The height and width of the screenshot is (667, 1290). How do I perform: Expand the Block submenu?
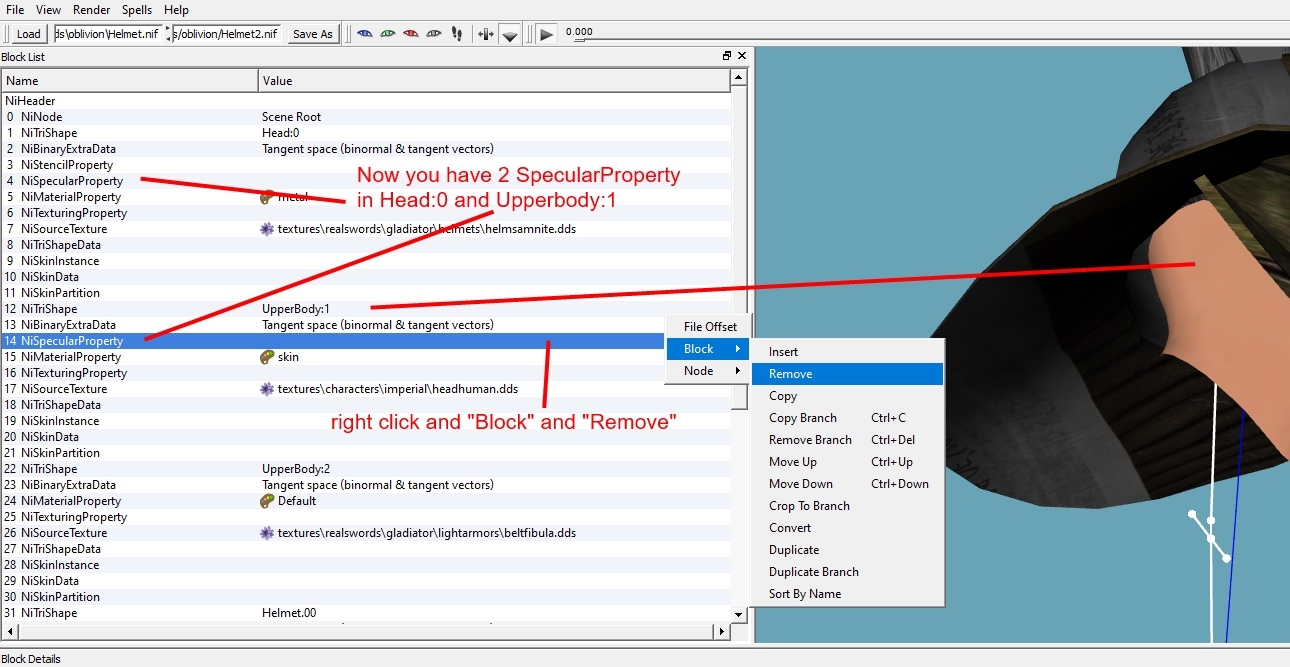[x=709, y=349]
